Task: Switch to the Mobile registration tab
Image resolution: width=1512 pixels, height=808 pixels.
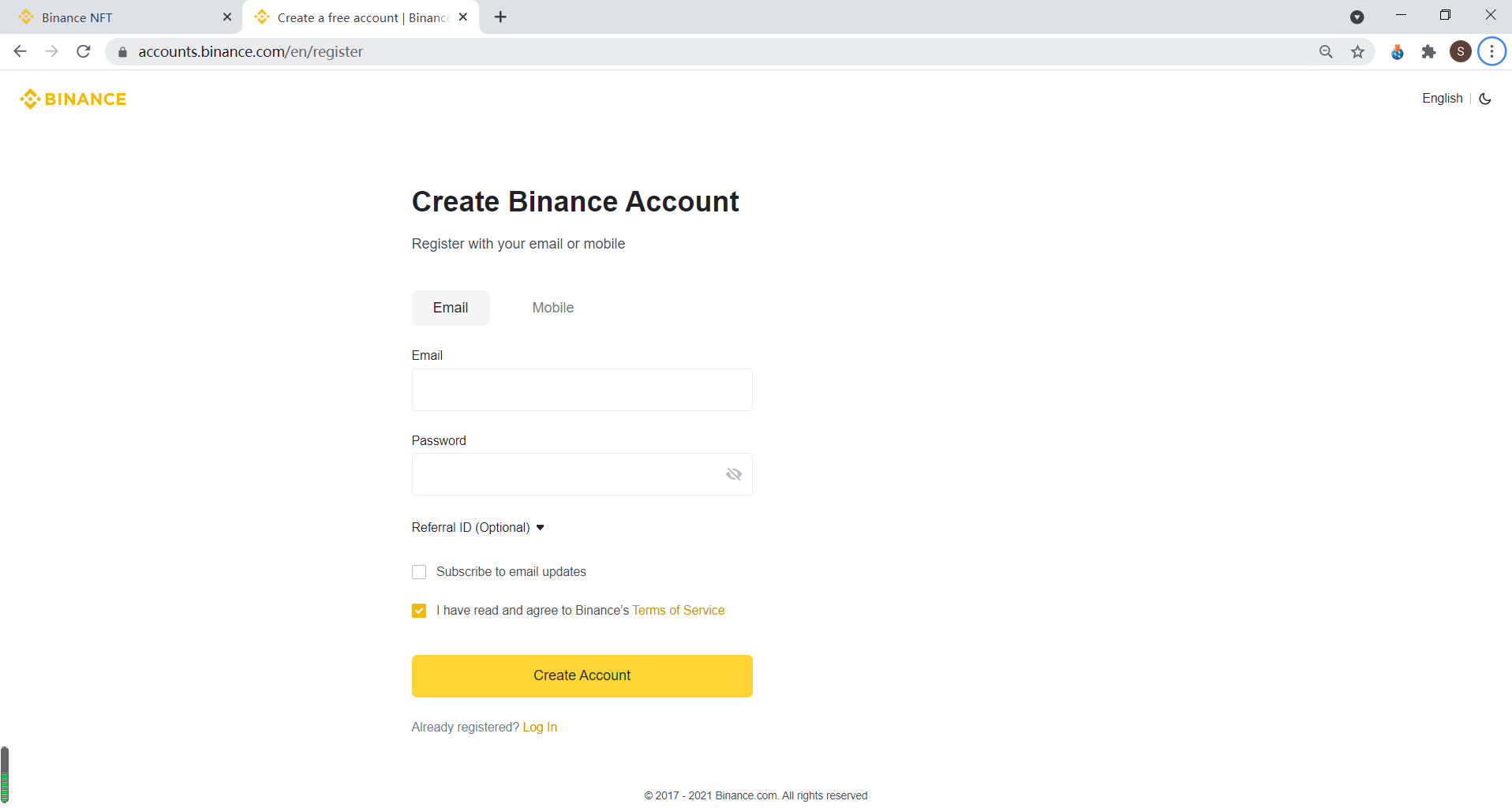Action: pos(553,308)
